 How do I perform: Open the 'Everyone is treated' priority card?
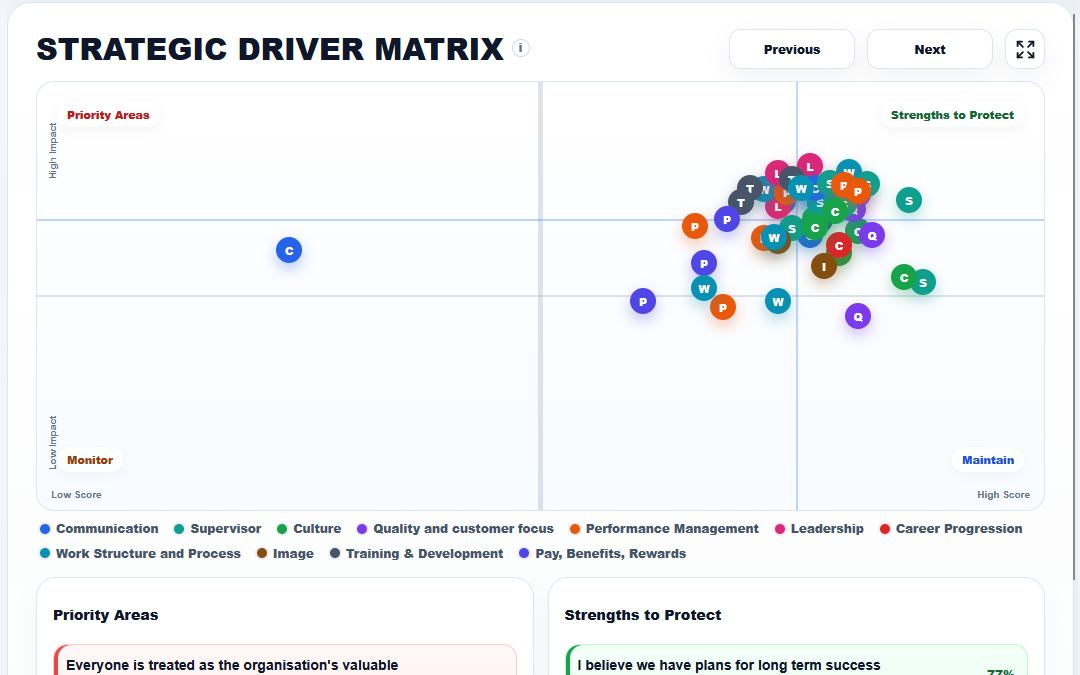pos(285,660)
